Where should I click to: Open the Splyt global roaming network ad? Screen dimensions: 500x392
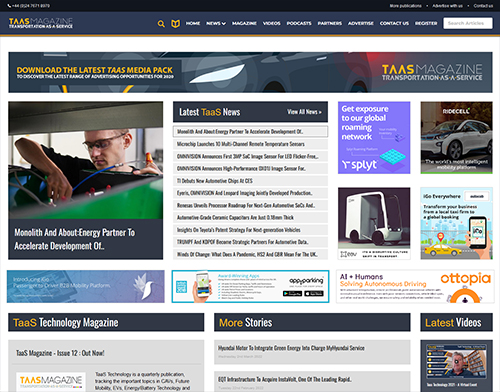374,138
